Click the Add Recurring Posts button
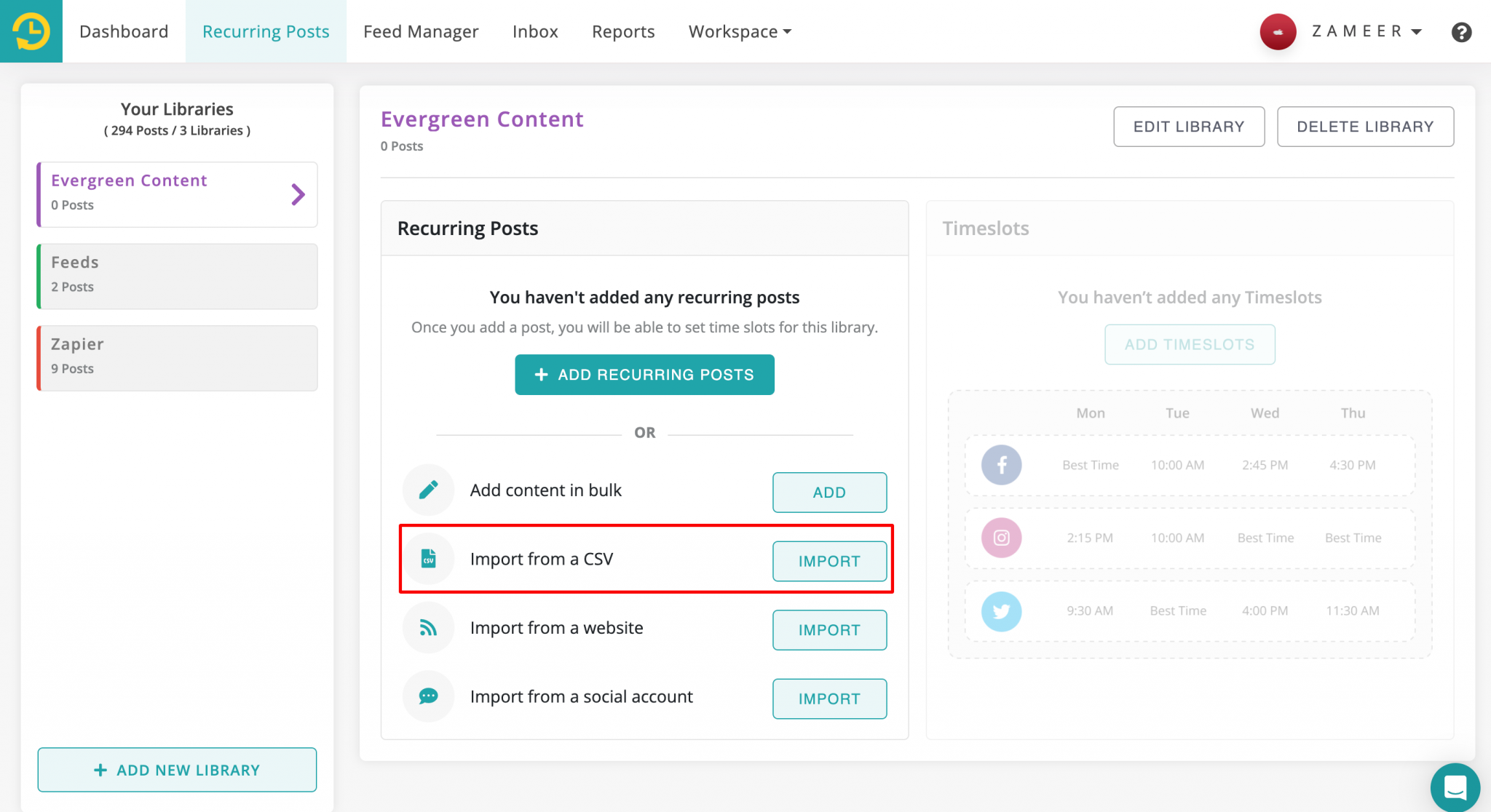The height and width of the screenshot is (812, 1491). tap(644, 375)
